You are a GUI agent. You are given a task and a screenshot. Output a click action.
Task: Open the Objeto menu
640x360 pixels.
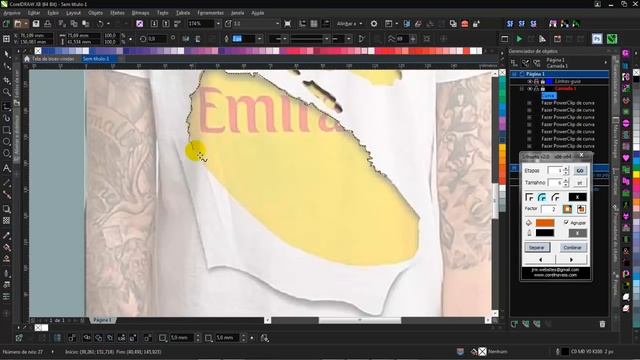96,13
